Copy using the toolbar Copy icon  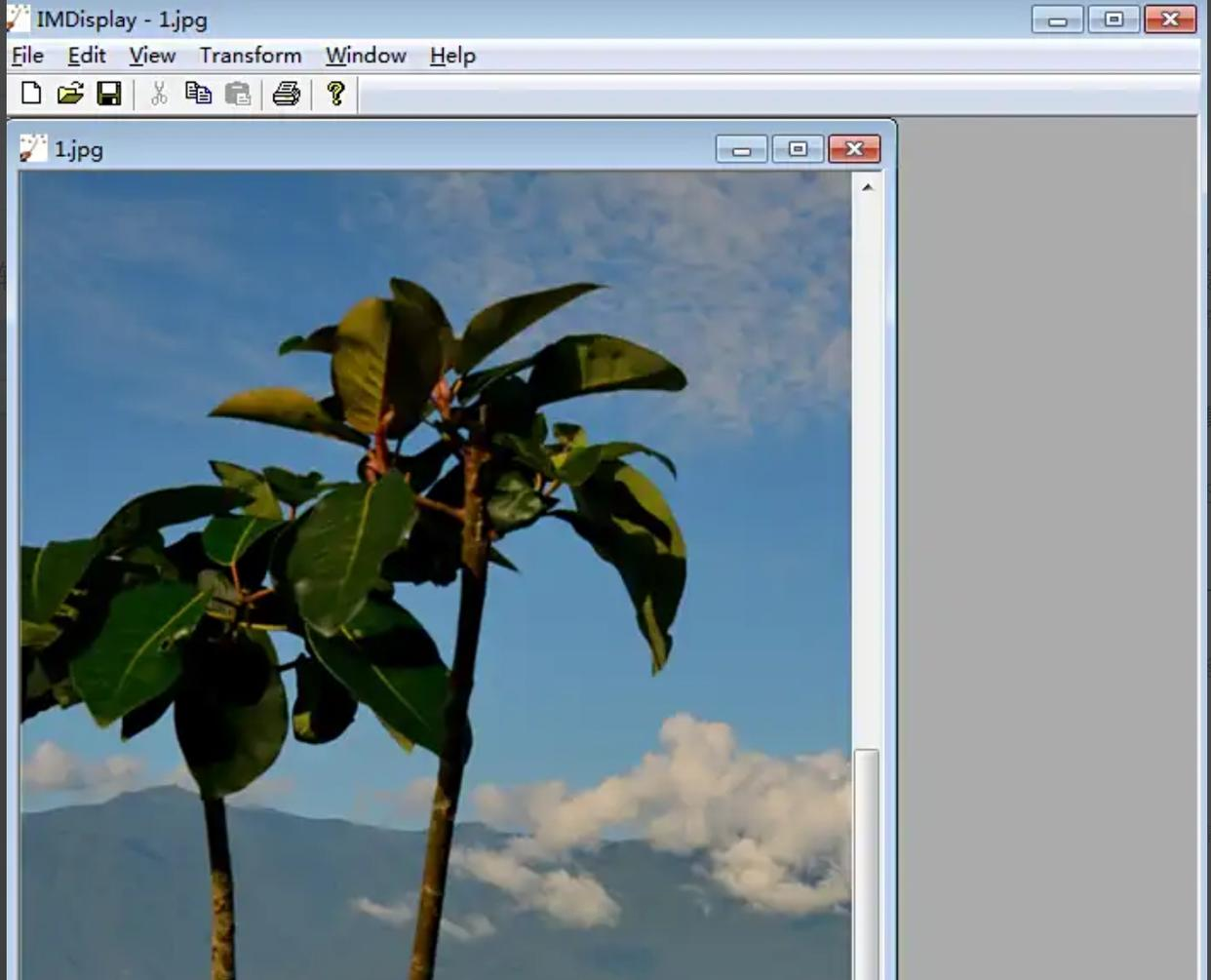(x=198, y=94)
